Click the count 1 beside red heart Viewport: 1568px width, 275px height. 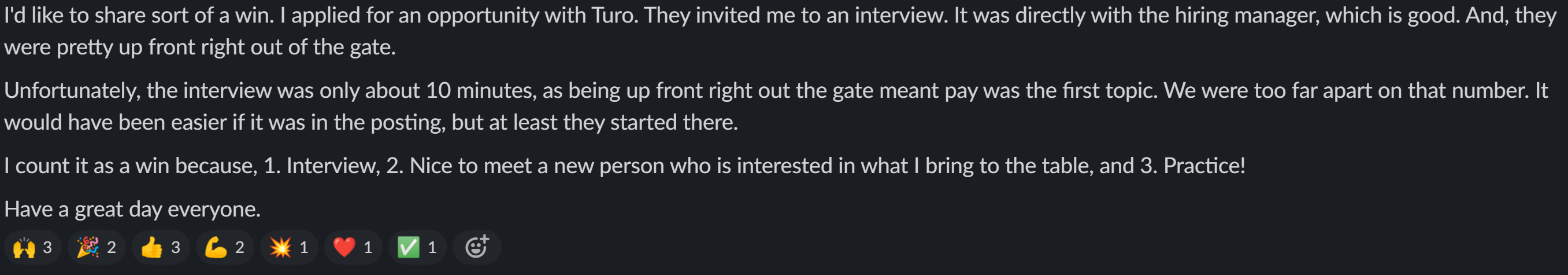[x=368, y=248]
